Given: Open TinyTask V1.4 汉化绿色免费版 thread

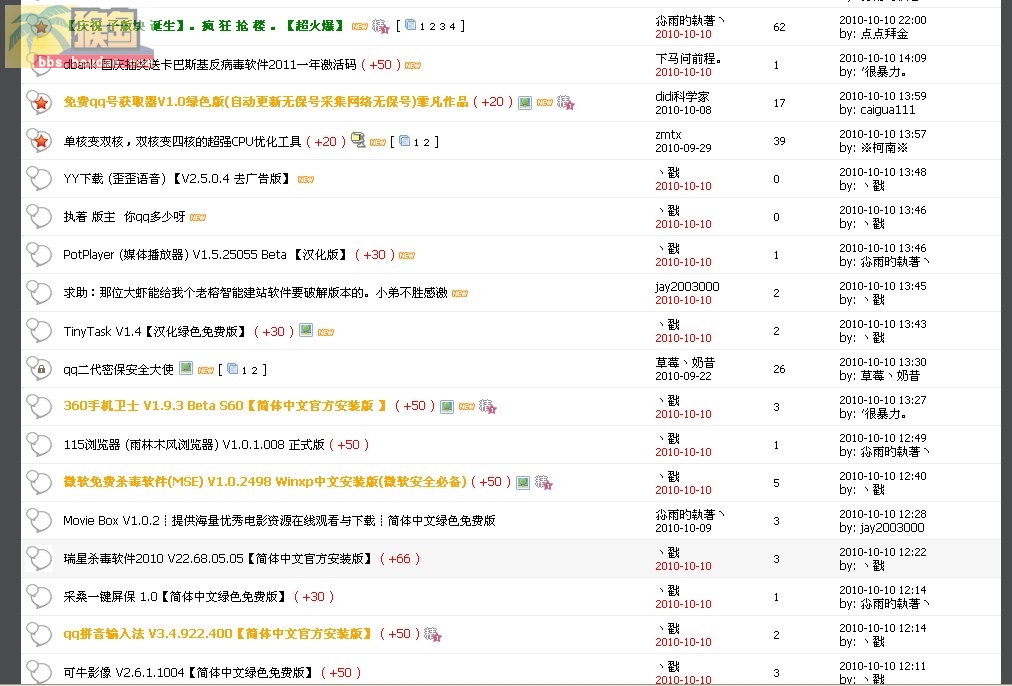Looking at the screenshot, I should point(155,331).
